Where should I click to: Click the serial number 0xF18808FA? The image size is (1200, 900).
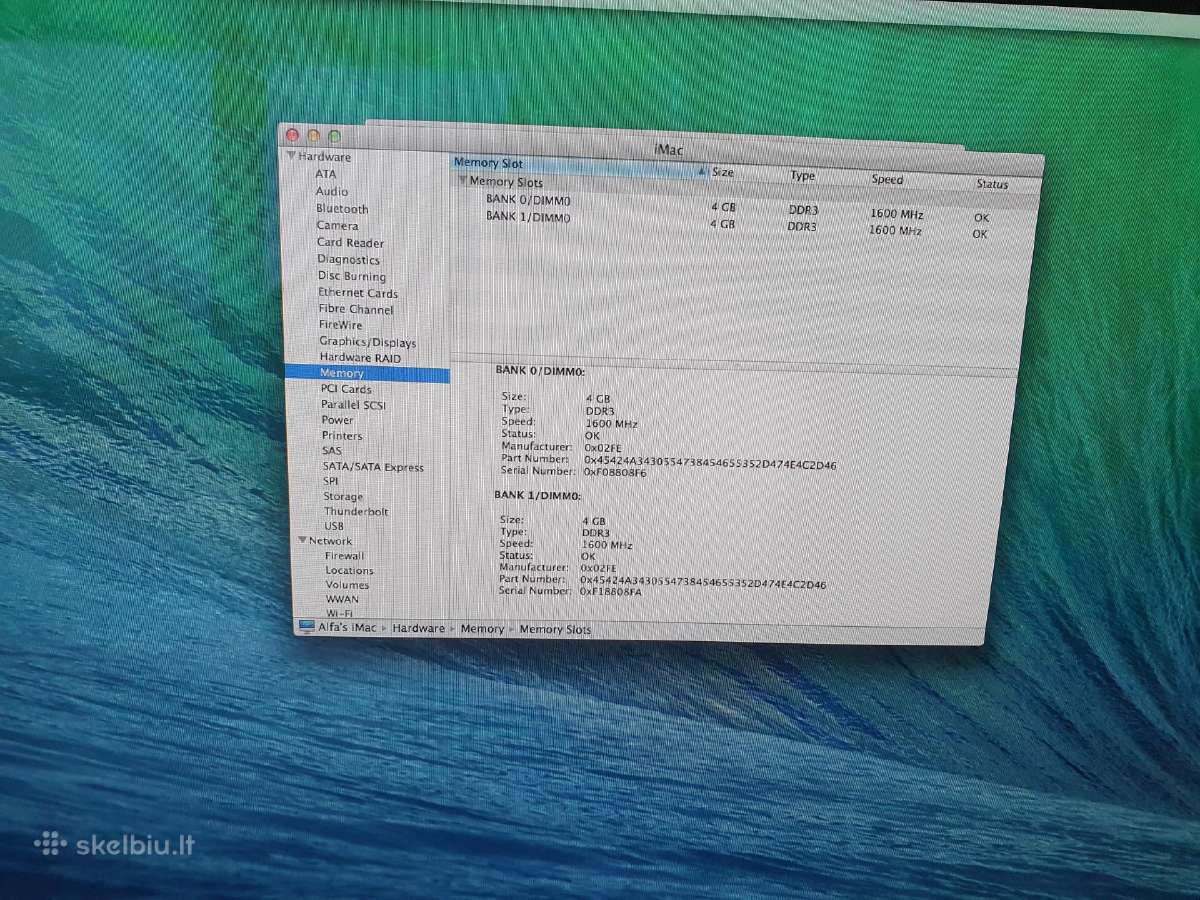point(611,591)
